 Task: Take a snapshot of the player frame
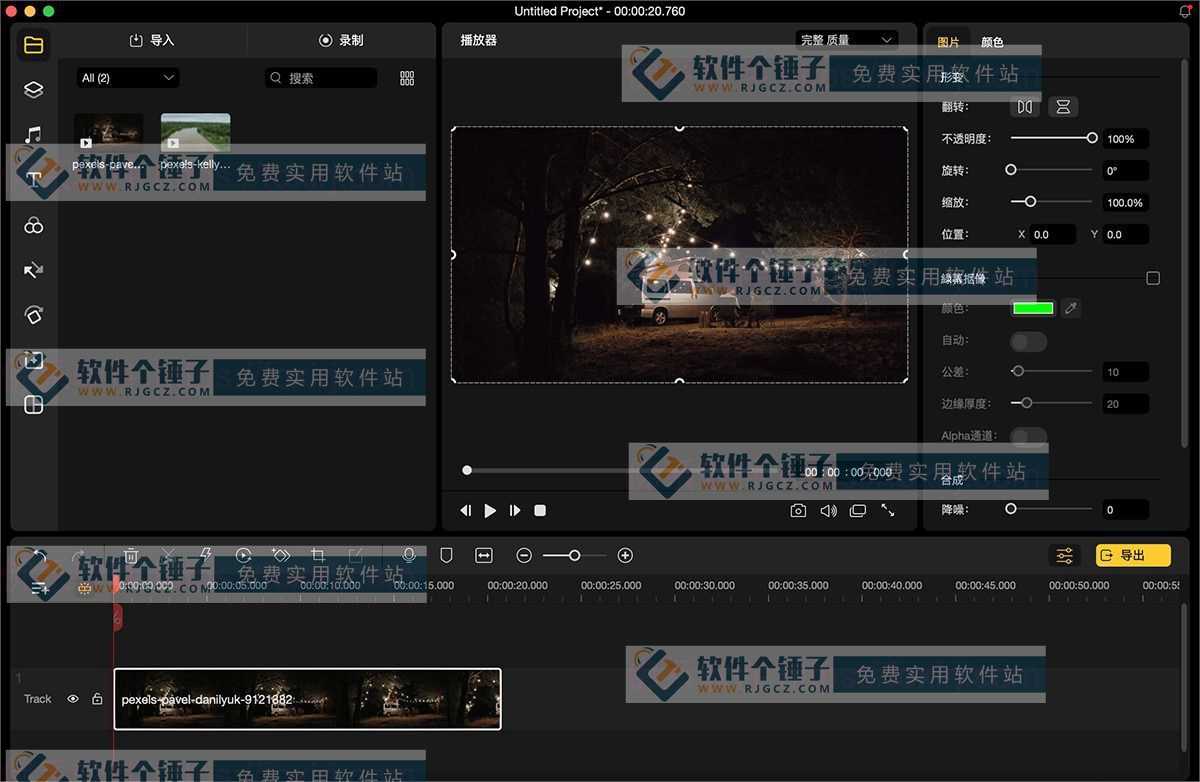click(x=798, y=510)
